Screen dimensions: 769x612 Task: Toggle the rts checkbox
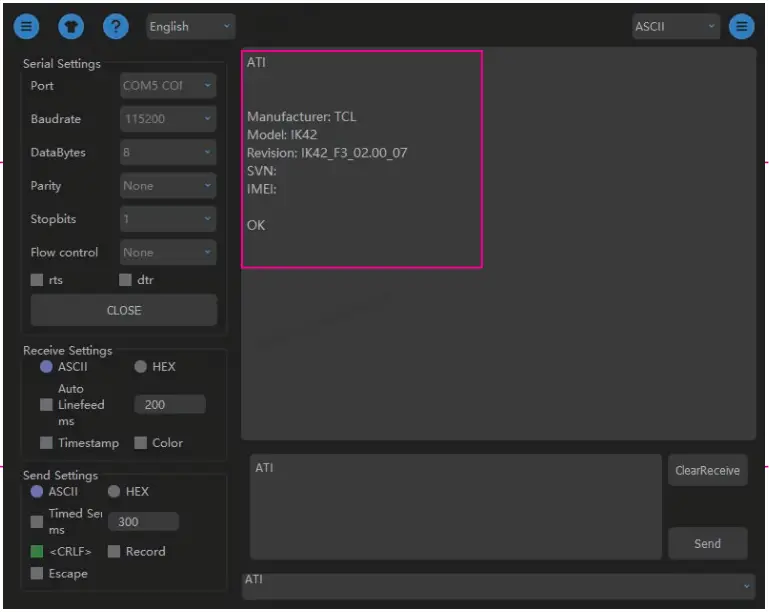coord(37,280)
